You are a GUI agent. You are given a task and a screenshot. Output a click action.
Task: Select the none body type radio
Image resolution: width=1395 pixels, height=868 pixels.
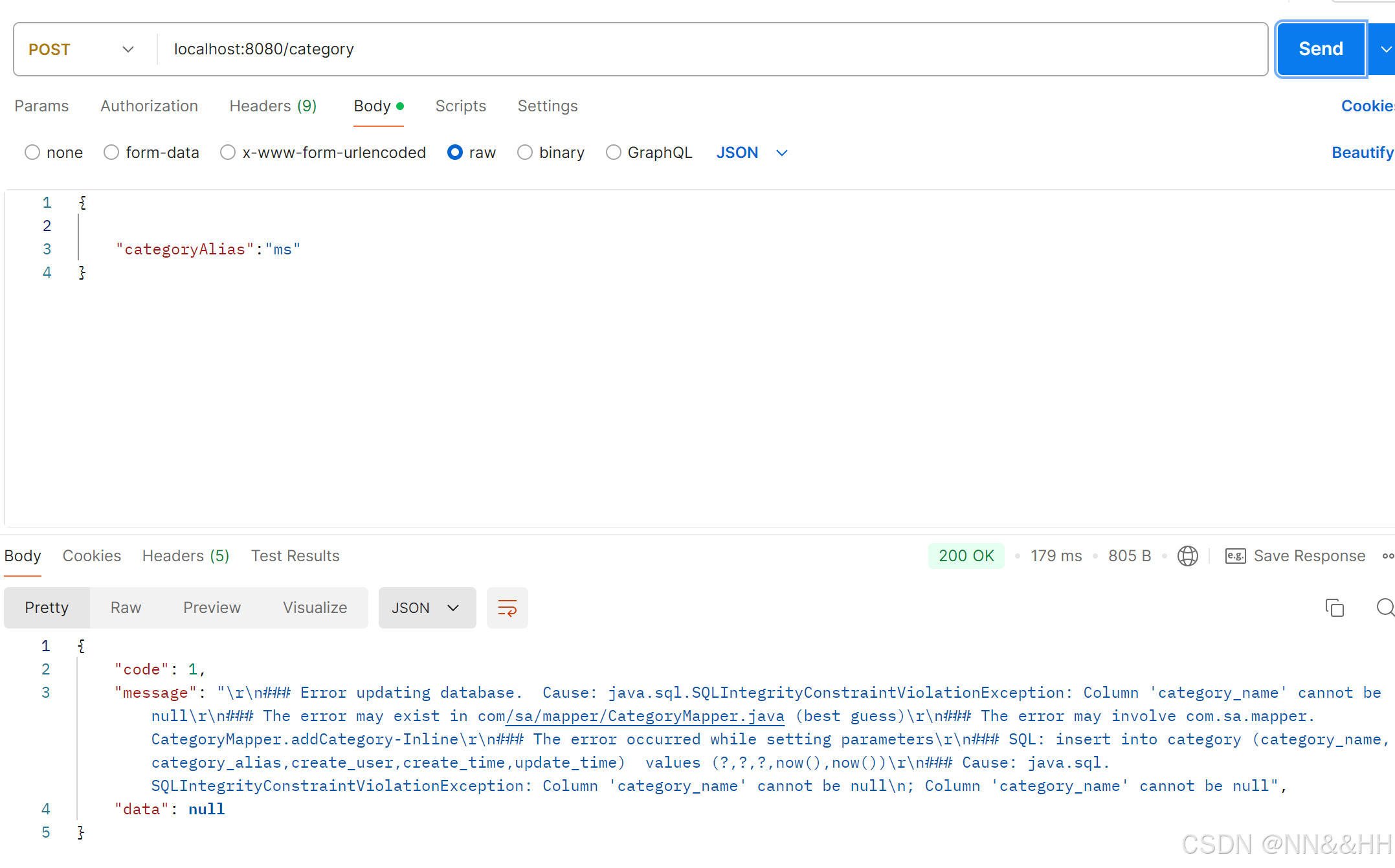(32, 152)
